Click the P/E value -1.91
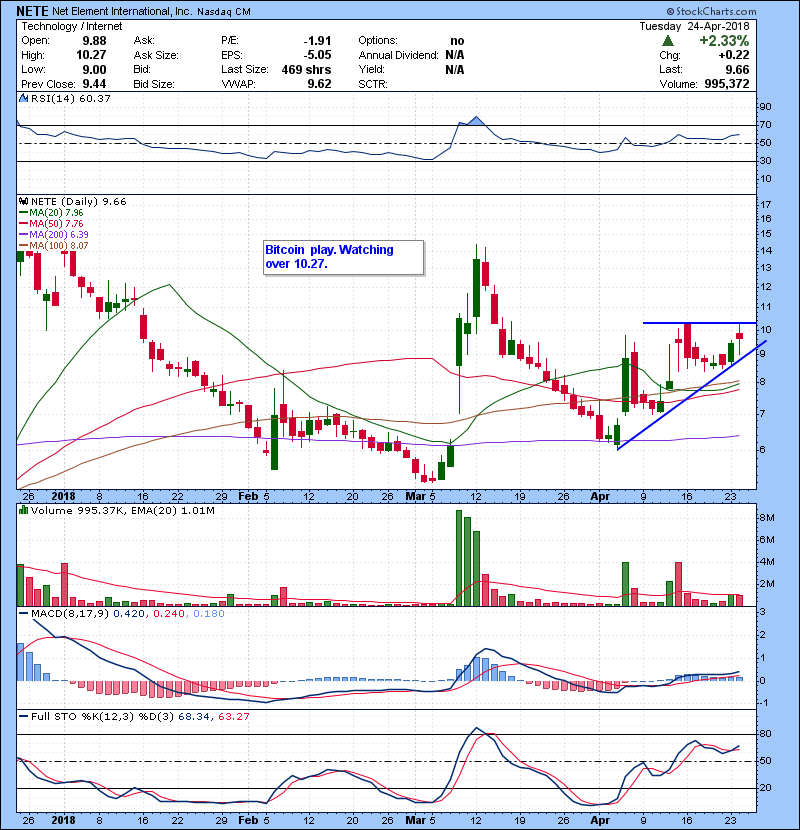The width and height of the screenshot is (800, 830). (317, 41)
